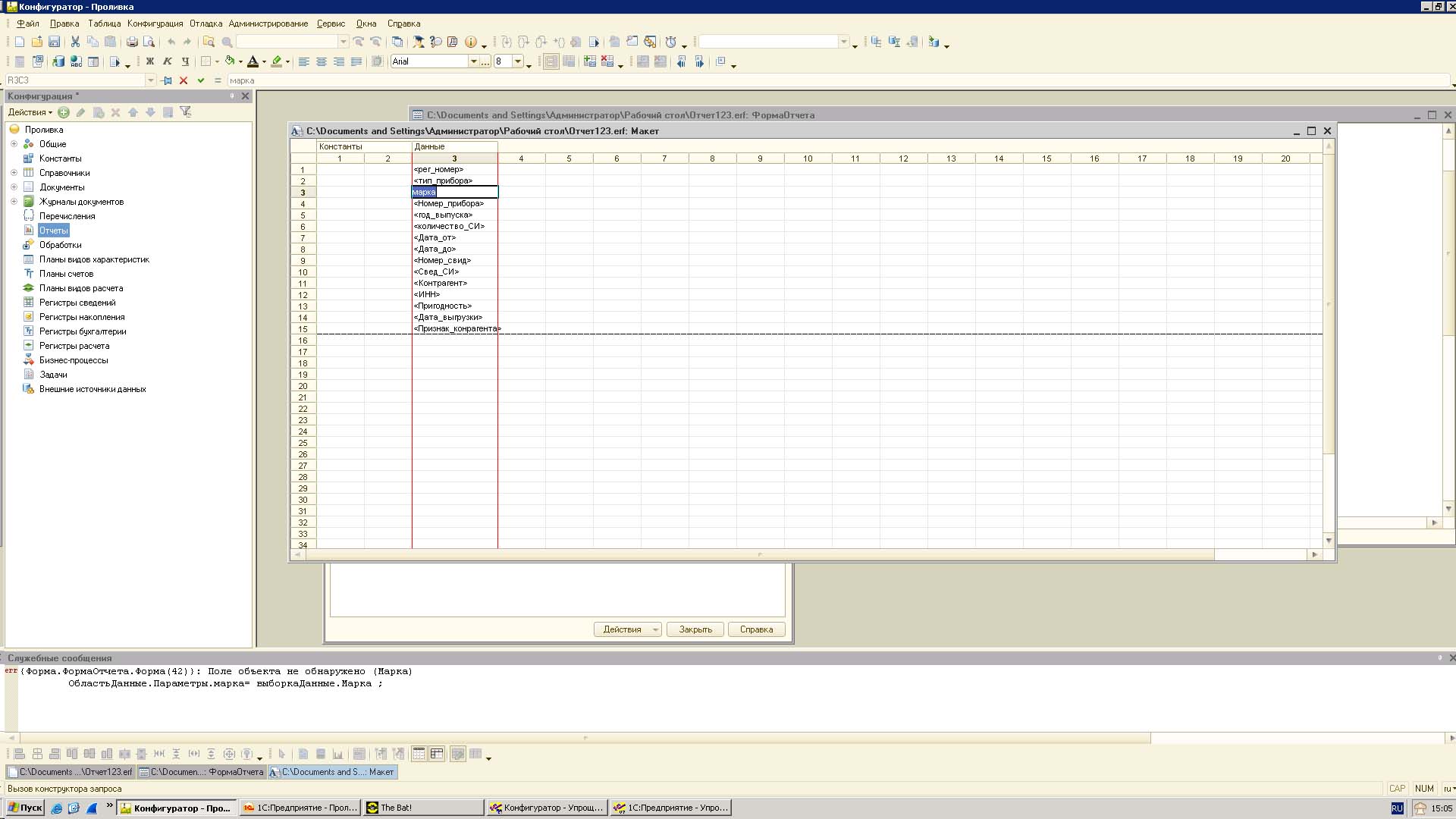Click column header 5 in the Макет
This screenshot has height=819, width=1456.
coord(569,158)
